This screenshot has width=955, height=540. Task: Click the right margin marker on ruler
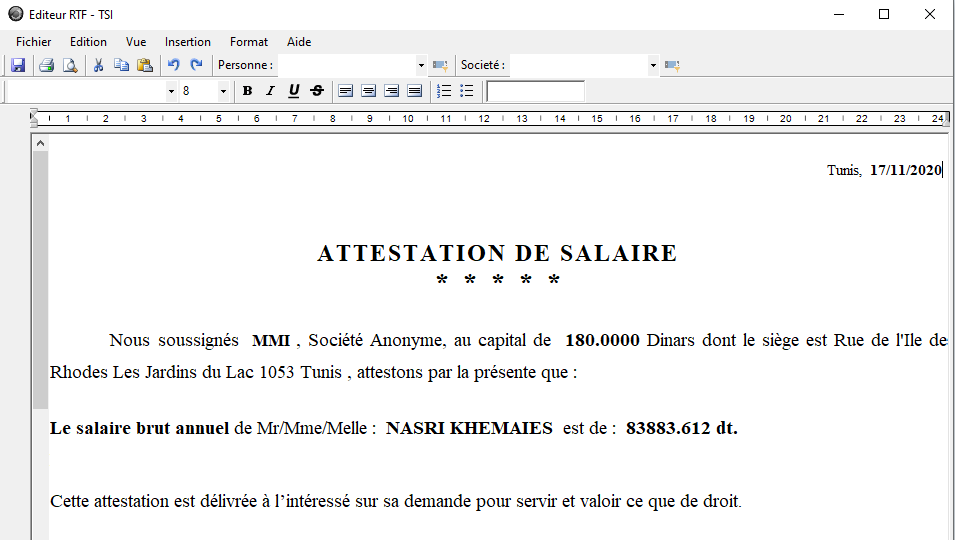point(946,118)
